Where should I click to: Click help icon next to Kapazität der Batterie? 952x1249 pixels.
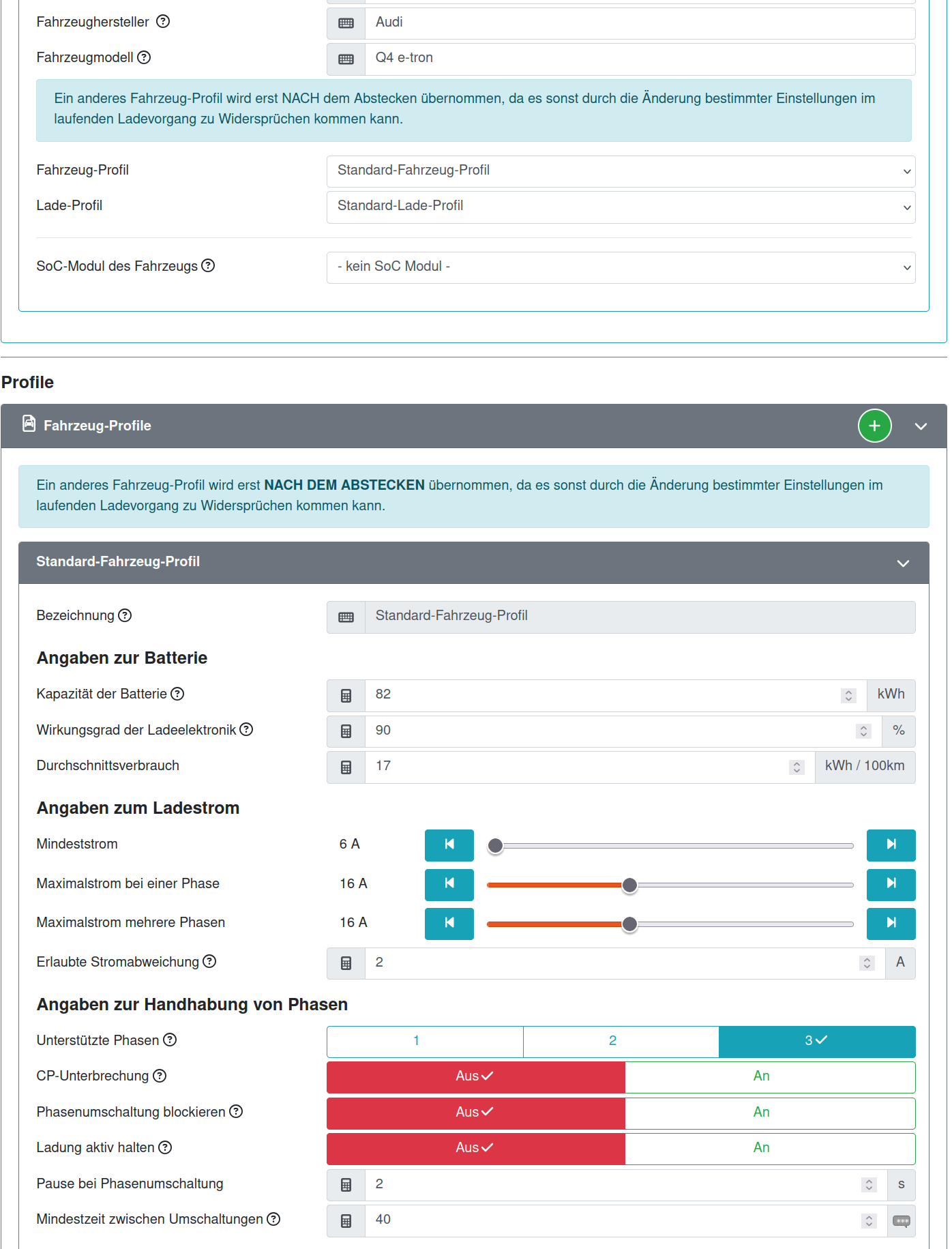tap(177, 694)
